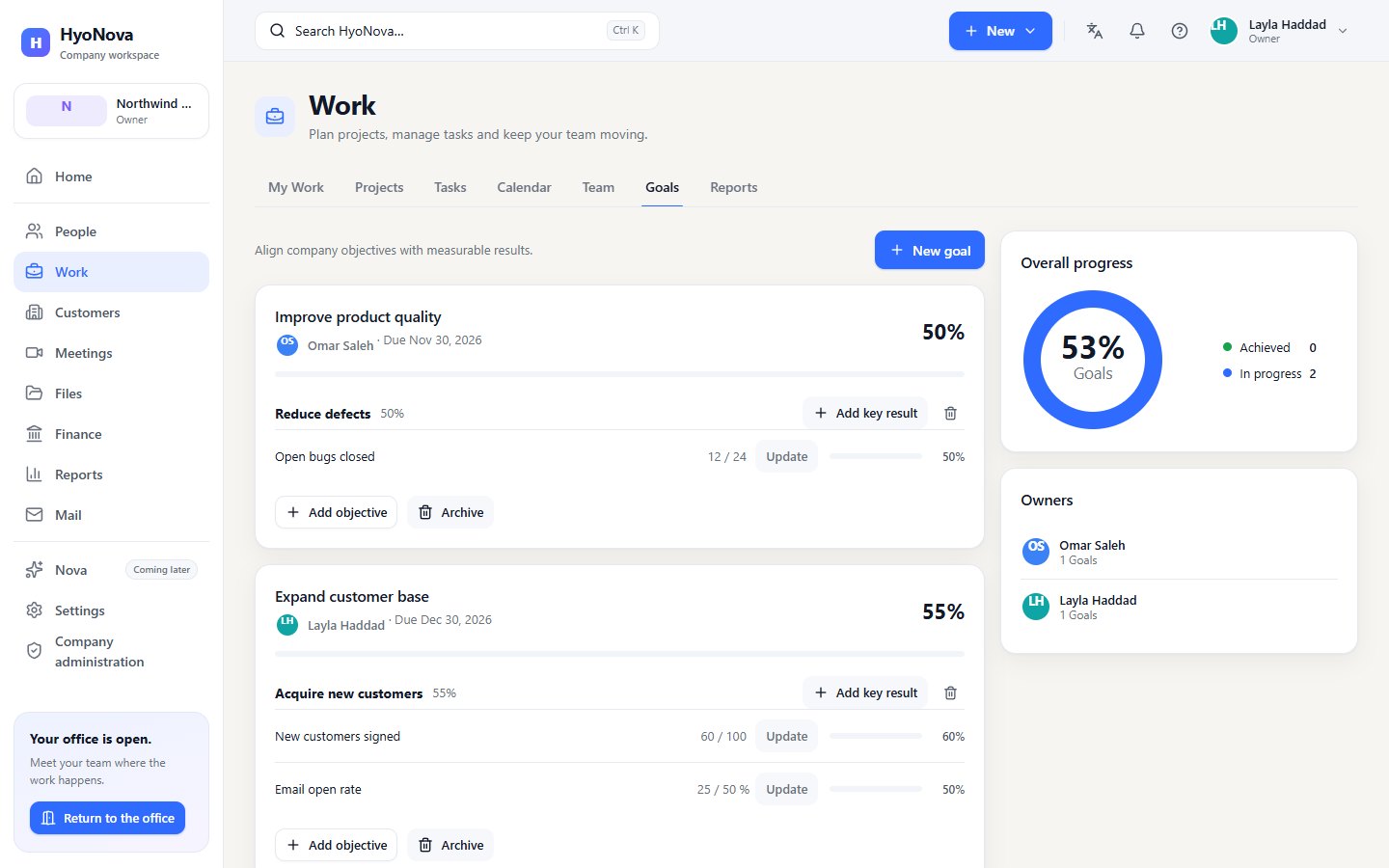Switch to the Projects tab
This screenshot has height=868, width=1389.
click(x=379, y=187)
